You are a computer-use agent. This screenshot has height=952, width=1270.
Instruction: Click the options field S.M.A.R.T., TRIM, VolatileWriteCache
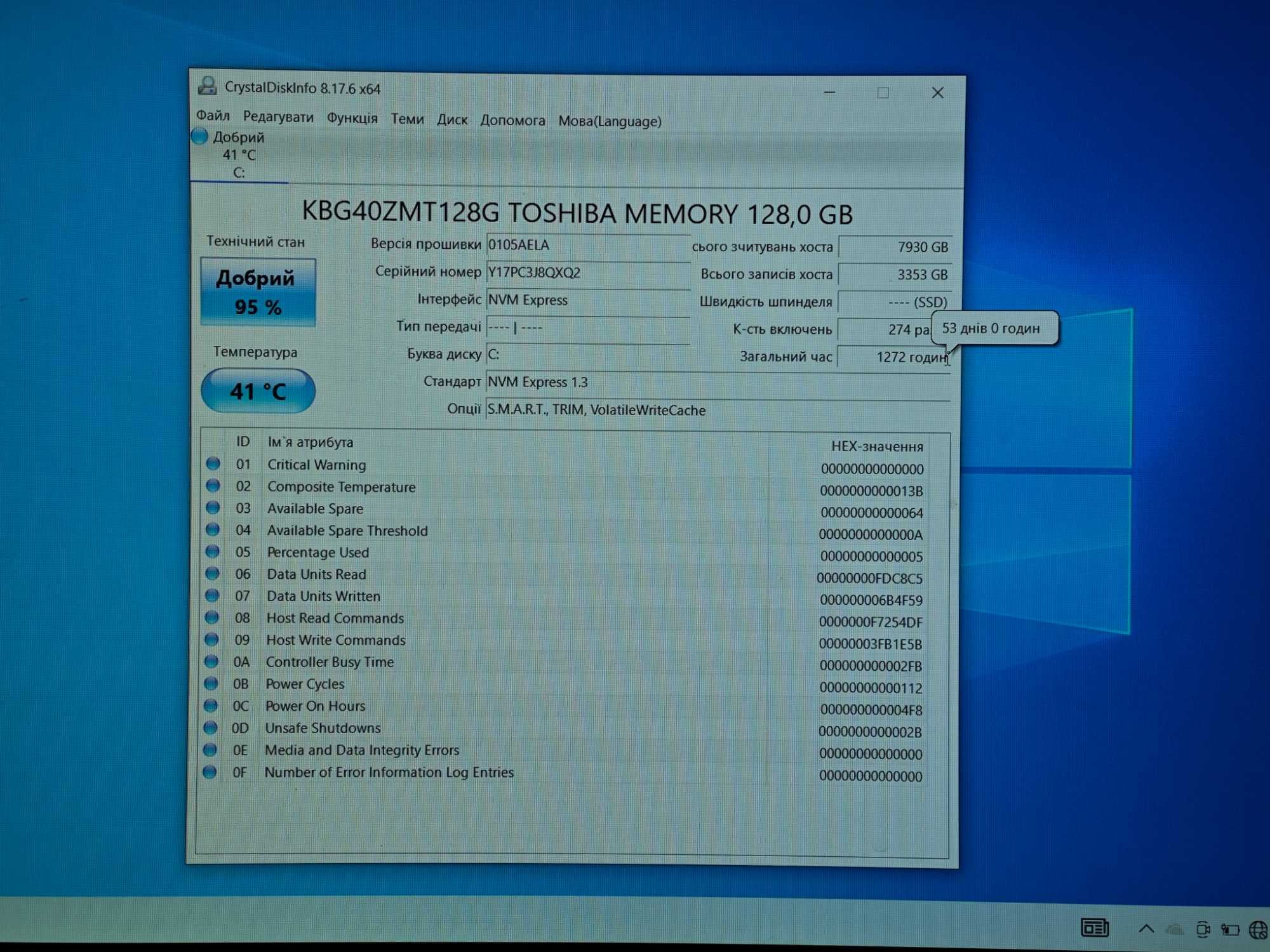click(x=718, y=411)
